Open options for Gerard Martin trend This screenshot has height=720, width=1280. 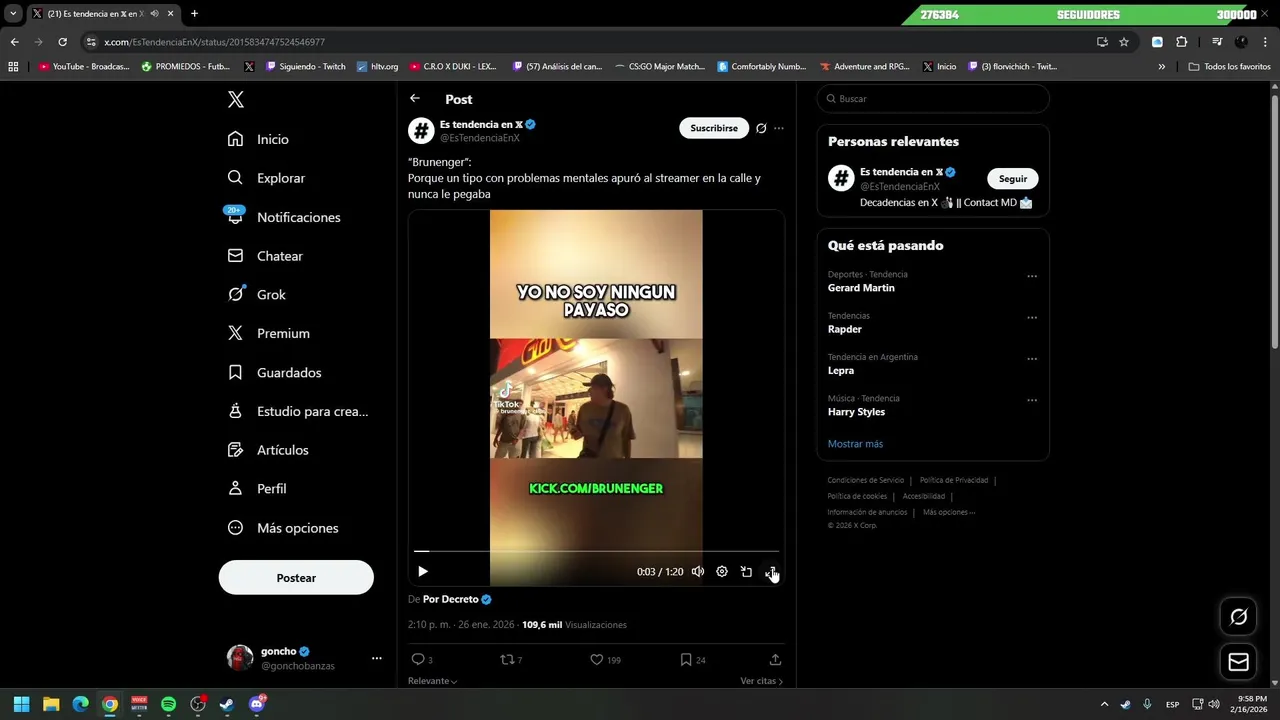tap(1032, 276)
